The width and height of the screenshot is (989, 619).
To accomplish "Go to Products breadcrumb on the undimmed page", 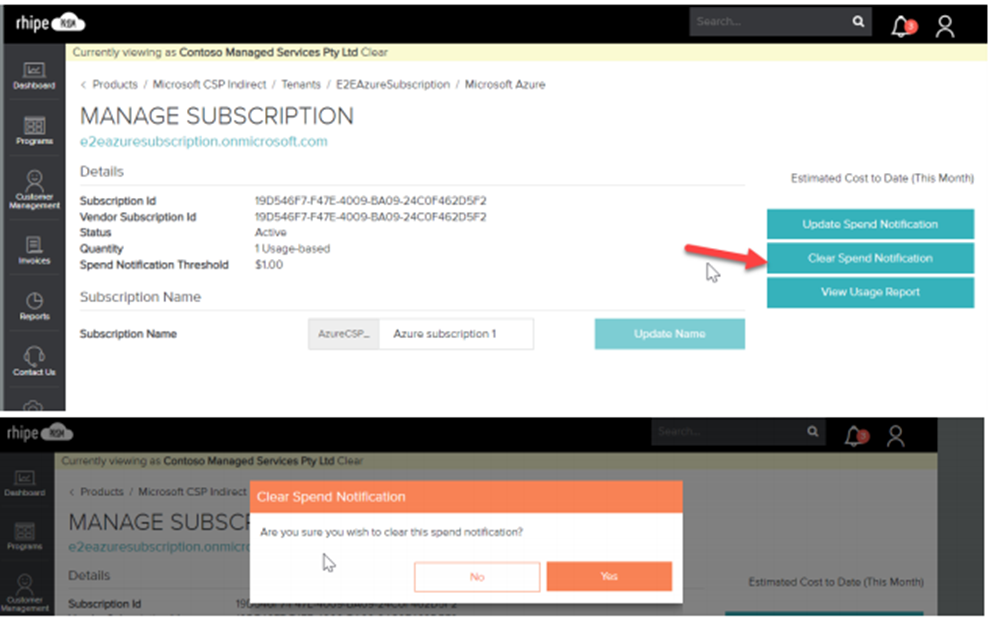I will 115,85.
